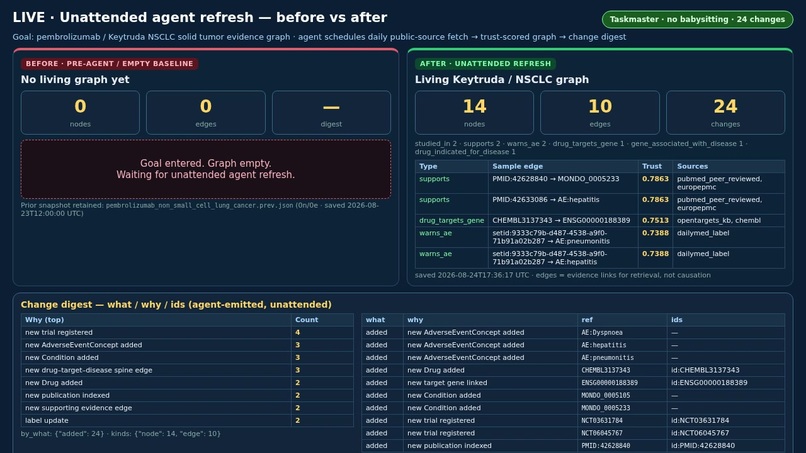Viewport: 806px width, 453px height.
Task: Click the 'new supporting evidence edge' row
Action: (187, 408)
